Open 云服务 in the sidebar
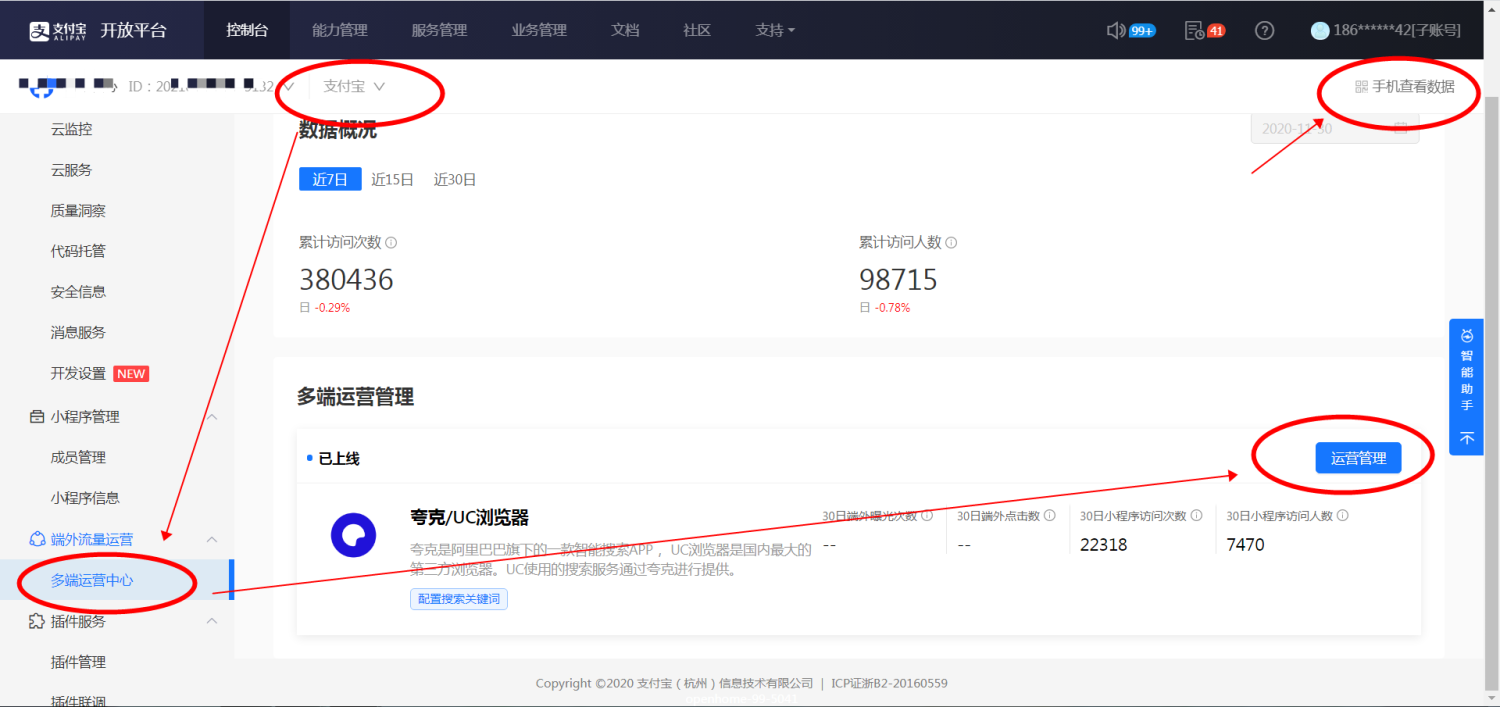Image resolution: width=1500 pixels, height=707 pixels. (x=71, y=170)
